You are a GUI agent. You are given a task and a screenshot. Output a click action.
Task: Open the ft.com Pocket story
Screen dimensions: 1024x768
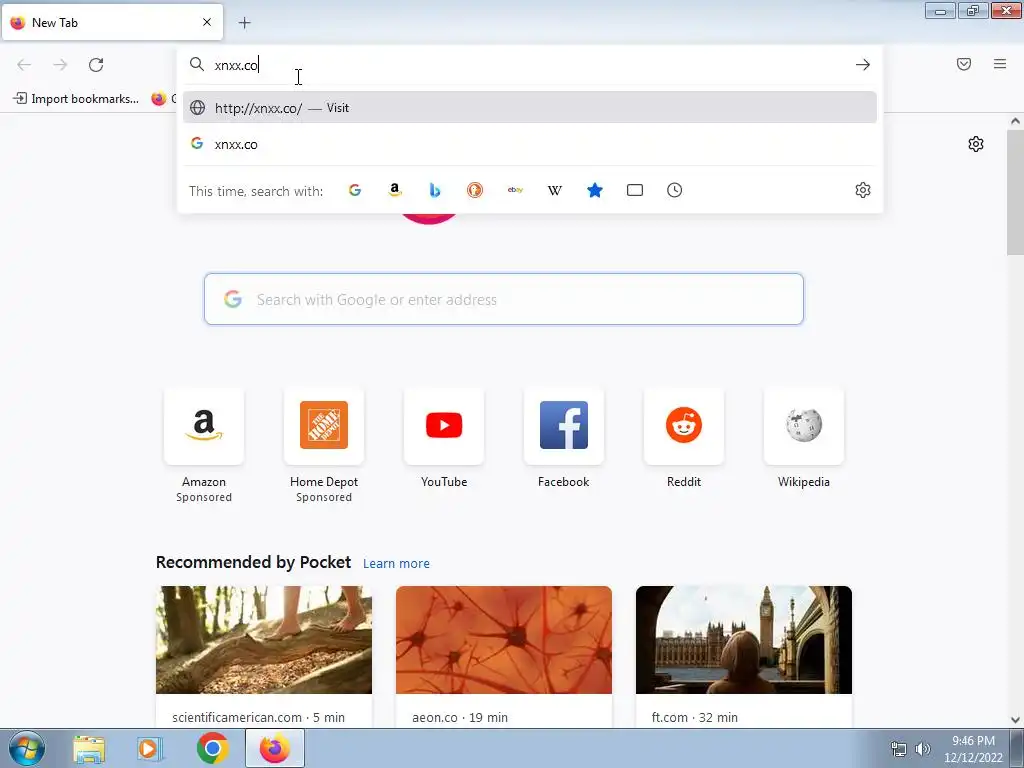(744, 656)
